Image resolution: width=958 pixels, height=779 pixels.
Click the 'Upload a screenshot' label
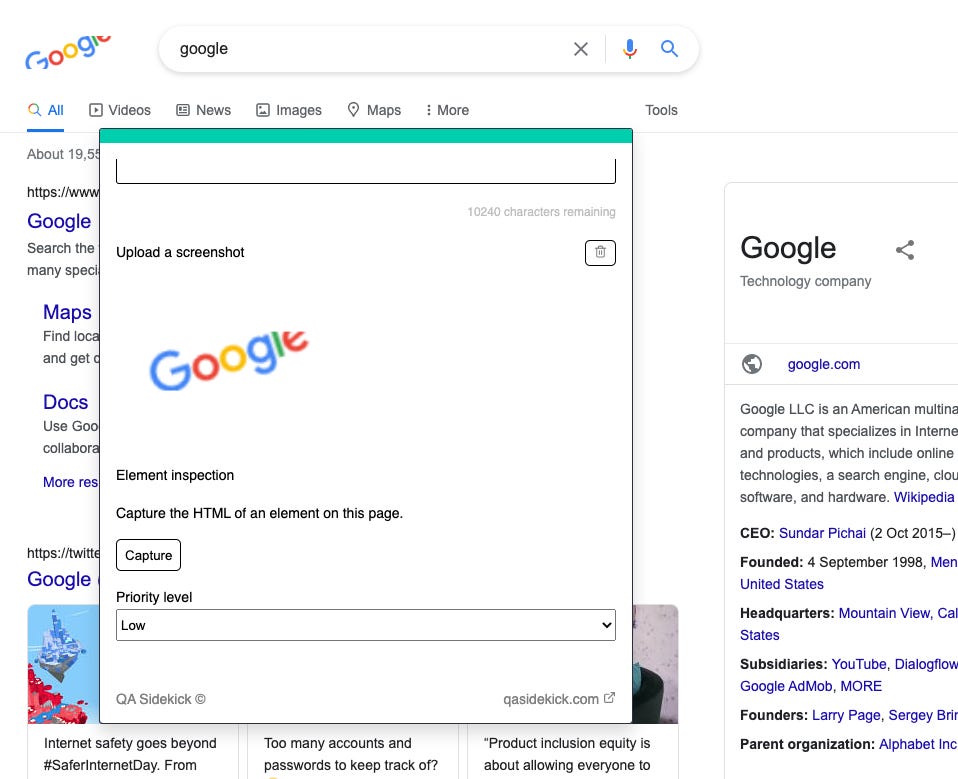click(x=180, y=252)
